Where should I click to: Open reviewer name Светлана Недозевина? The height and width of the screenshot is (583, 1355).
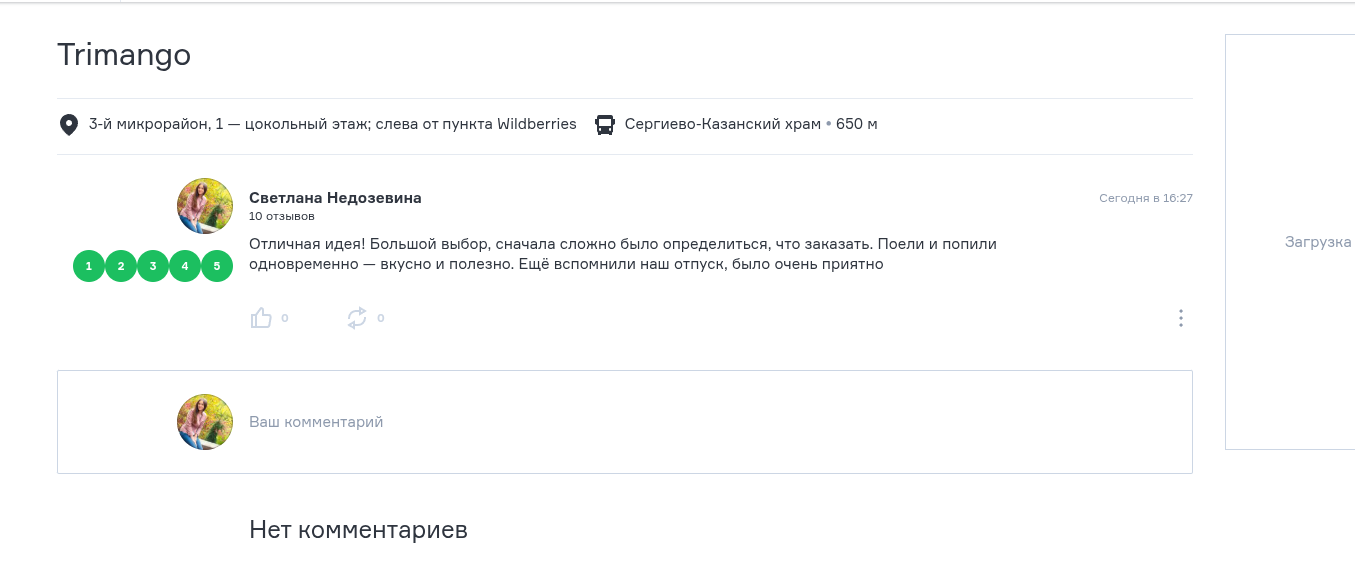[335, 198]
